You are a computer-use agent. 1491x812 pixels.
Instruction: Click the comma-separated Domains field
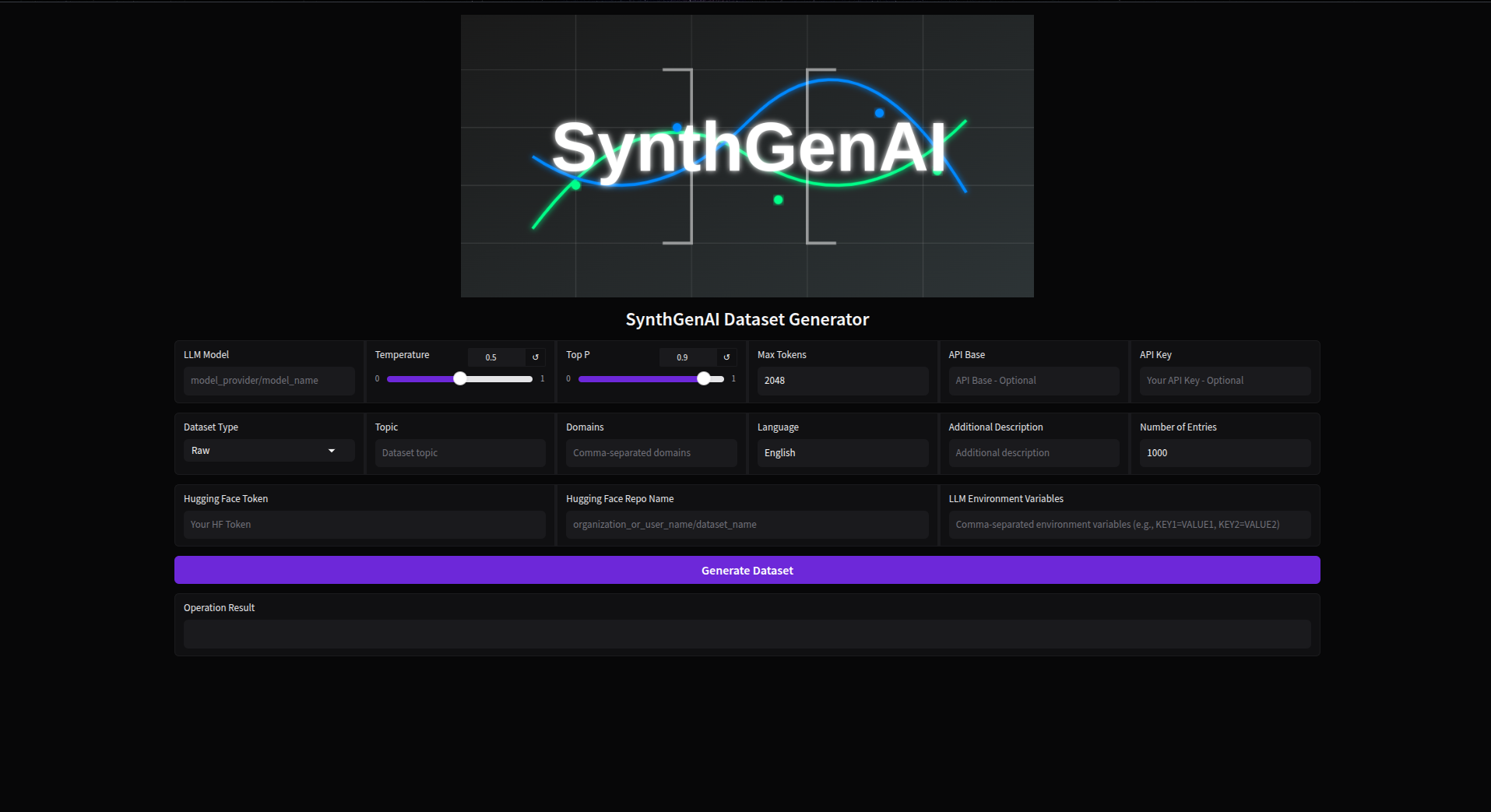click(x=651, y=453)
